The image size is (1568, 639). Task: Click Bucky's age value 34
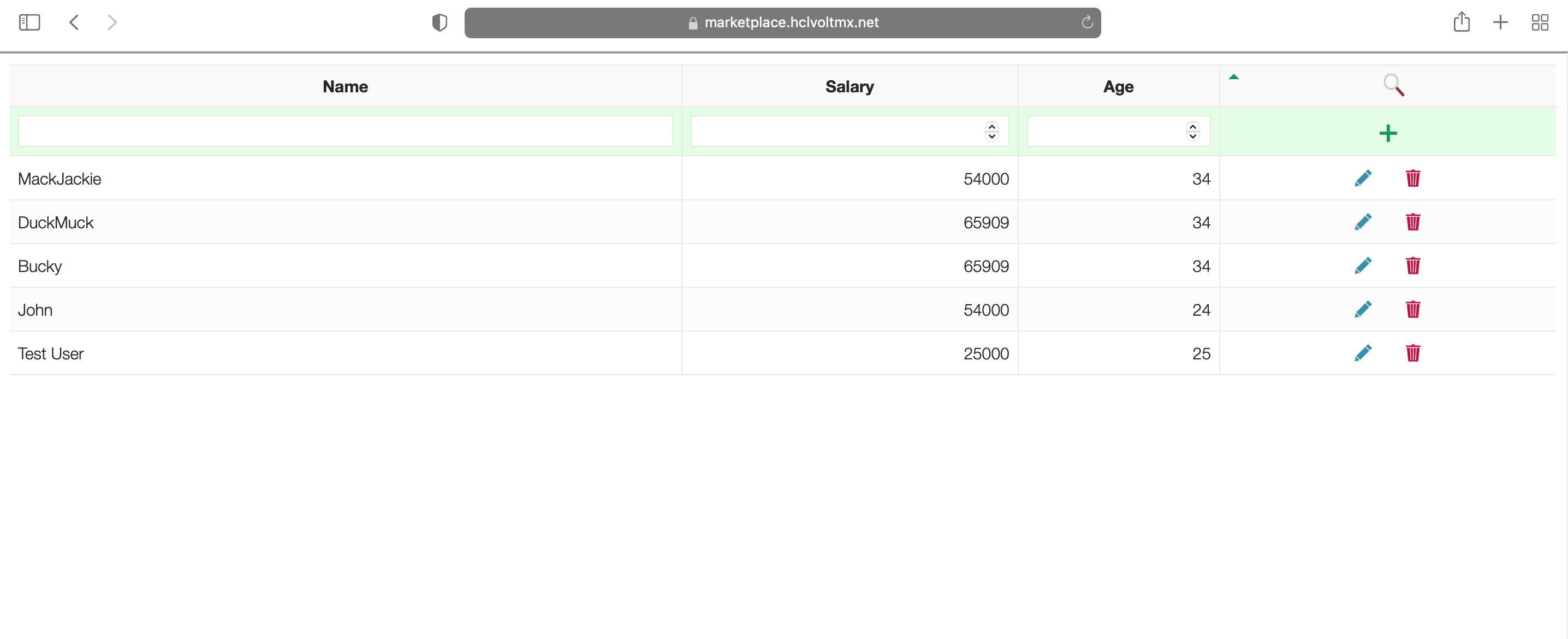[1201, 267]
